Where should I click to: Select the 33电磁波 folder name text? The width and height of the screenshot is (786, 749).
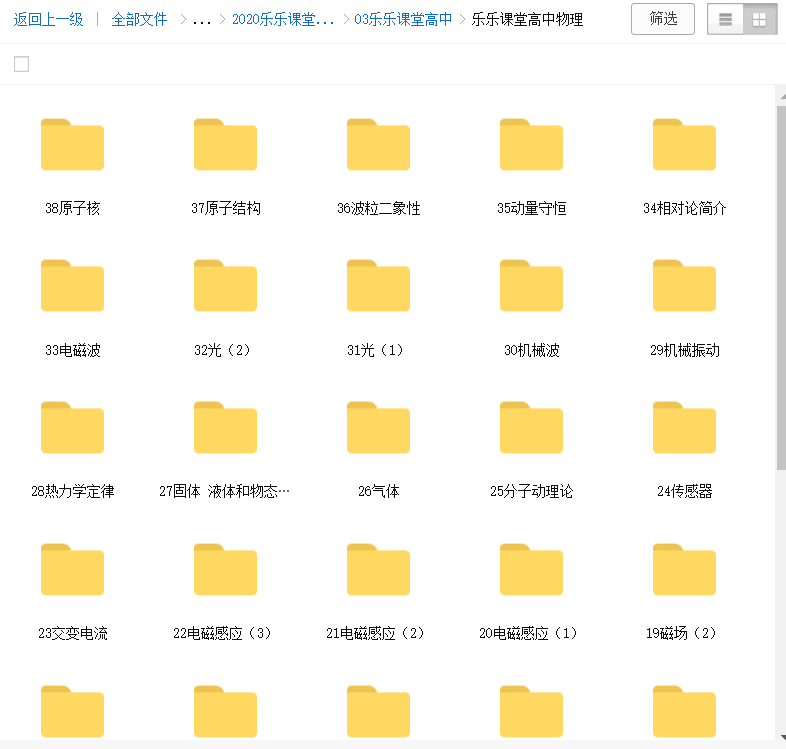tap(73, 350)
